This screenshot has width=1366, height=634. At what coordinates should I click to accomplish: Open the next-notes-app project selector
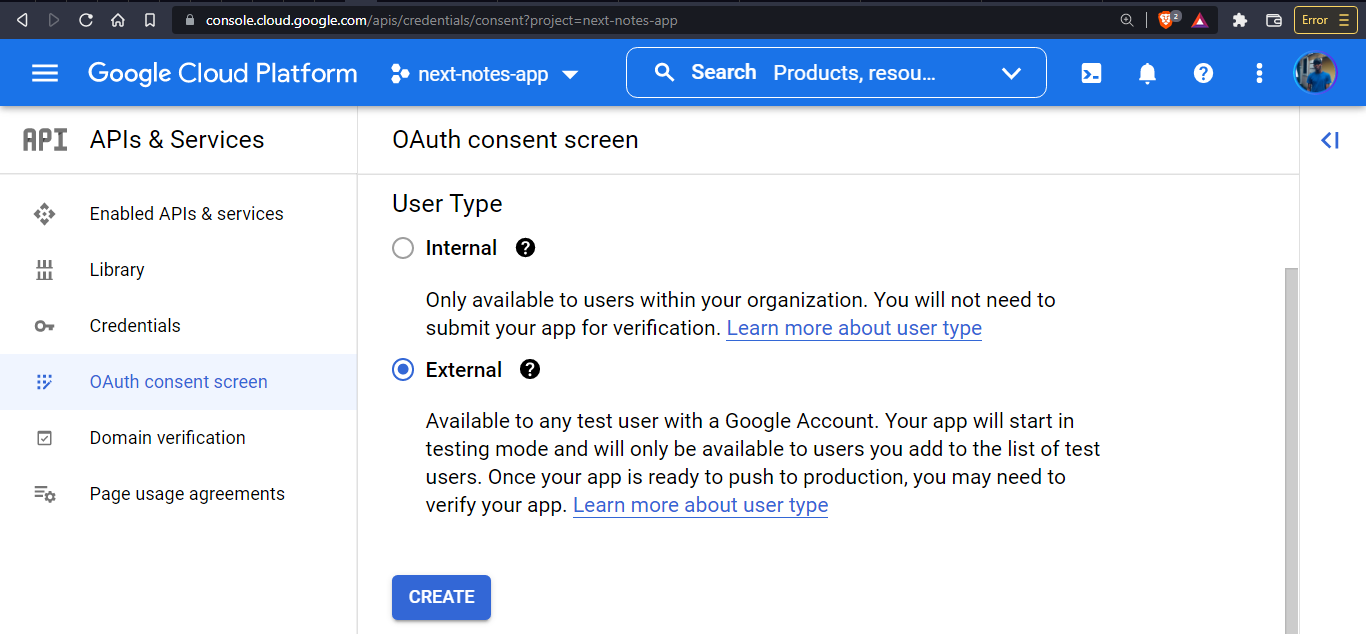coord(485,74)
